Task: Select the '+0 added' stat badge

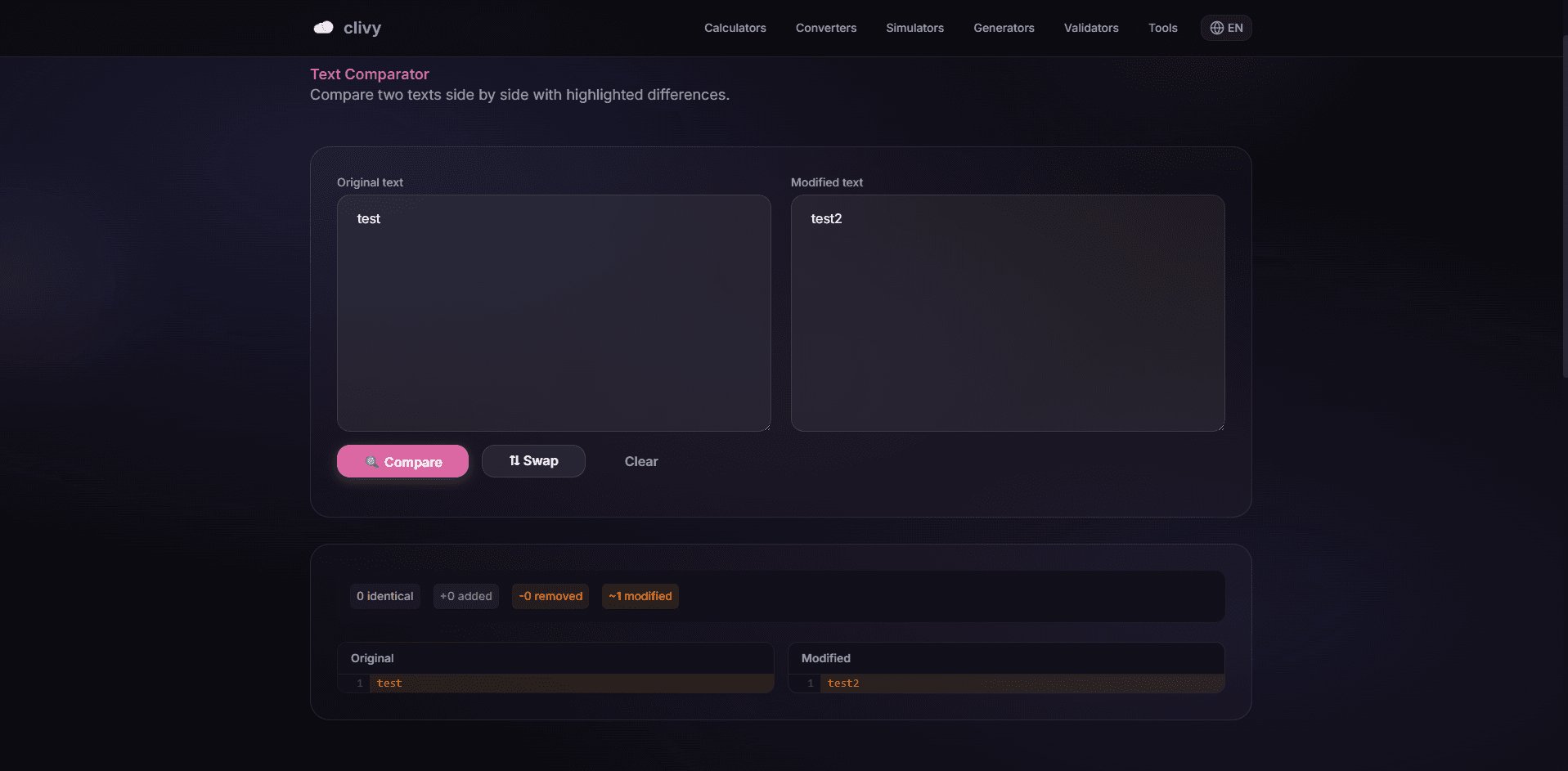Action: point(465,596)
